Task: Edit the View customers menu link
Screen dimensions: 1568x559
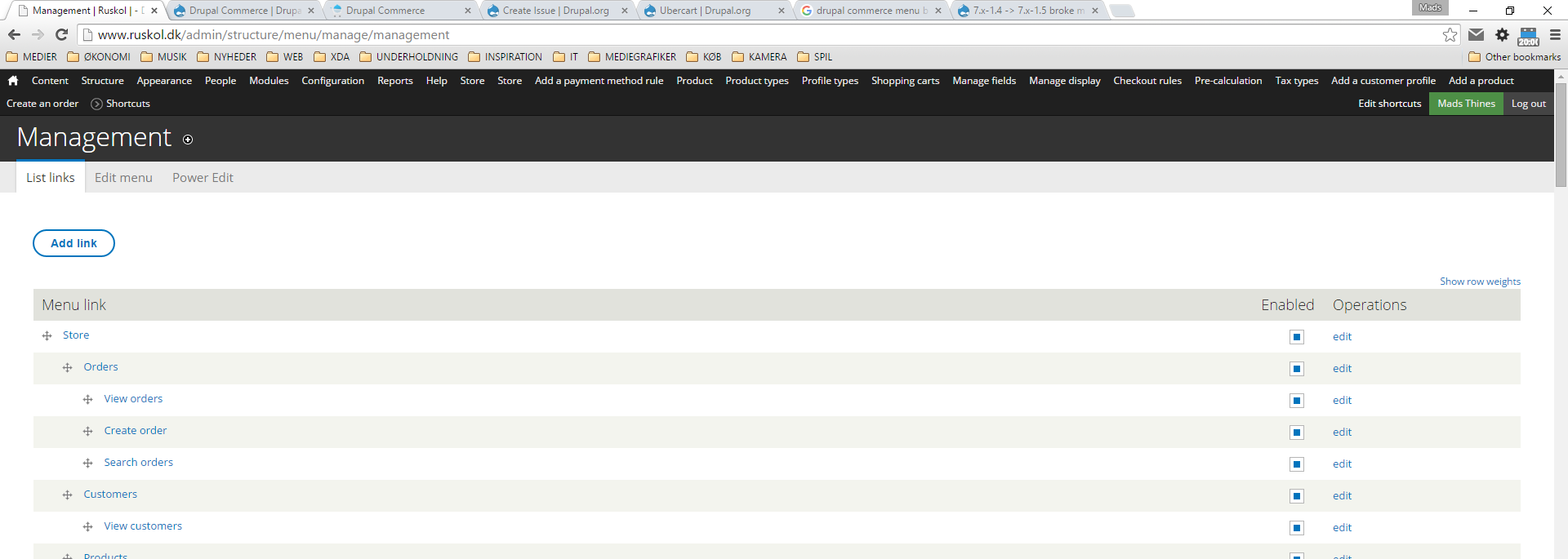Action: (x=1342, y=528)
